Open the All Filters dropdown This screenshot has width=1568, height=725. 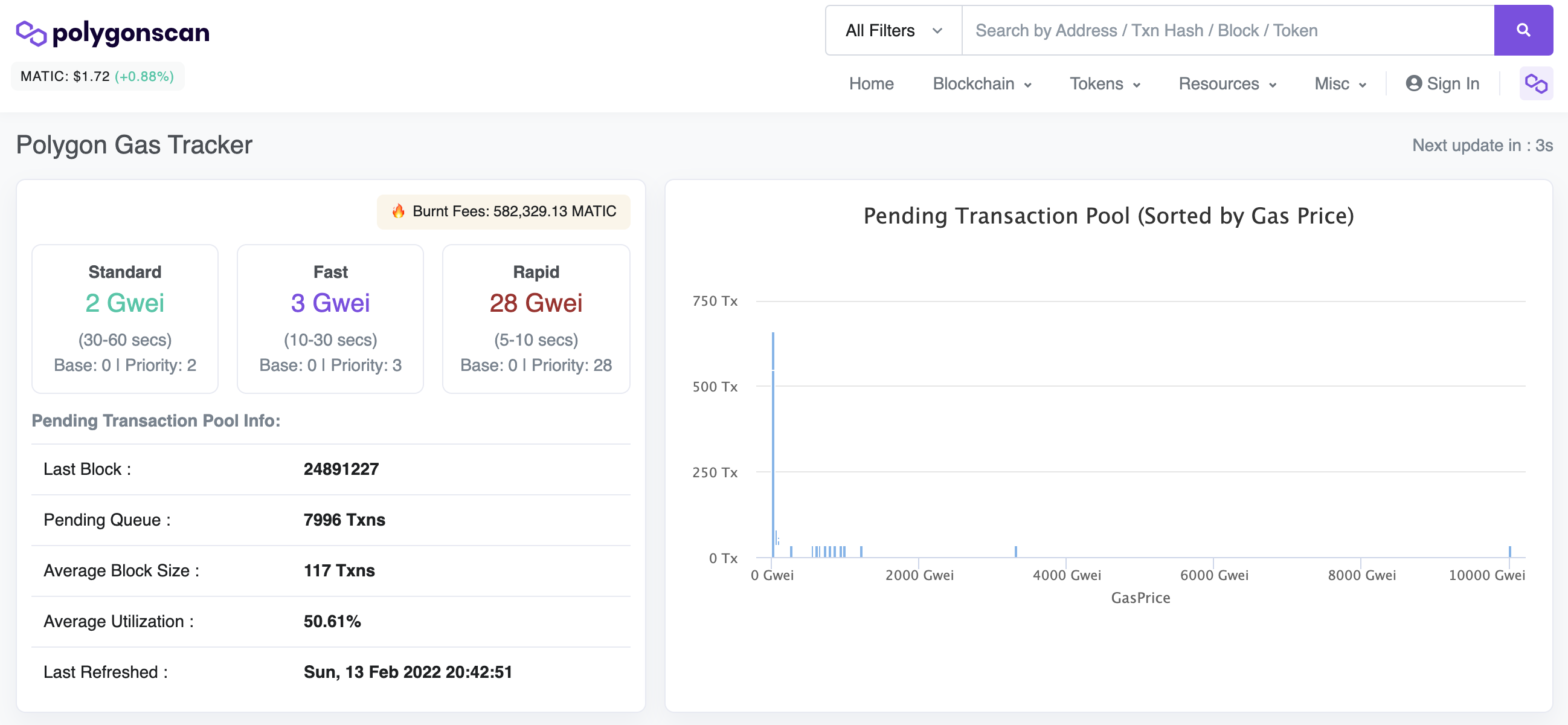click(893, 30)
